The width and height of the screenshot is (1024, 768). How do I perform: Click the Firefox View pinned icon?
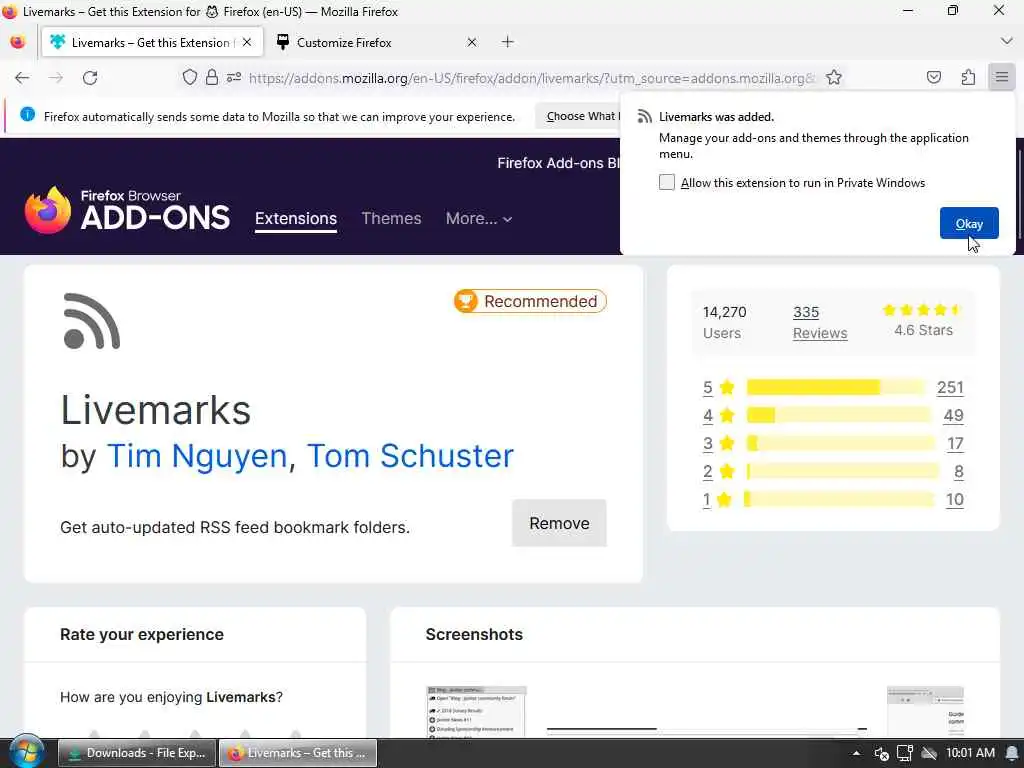(18, 42)
